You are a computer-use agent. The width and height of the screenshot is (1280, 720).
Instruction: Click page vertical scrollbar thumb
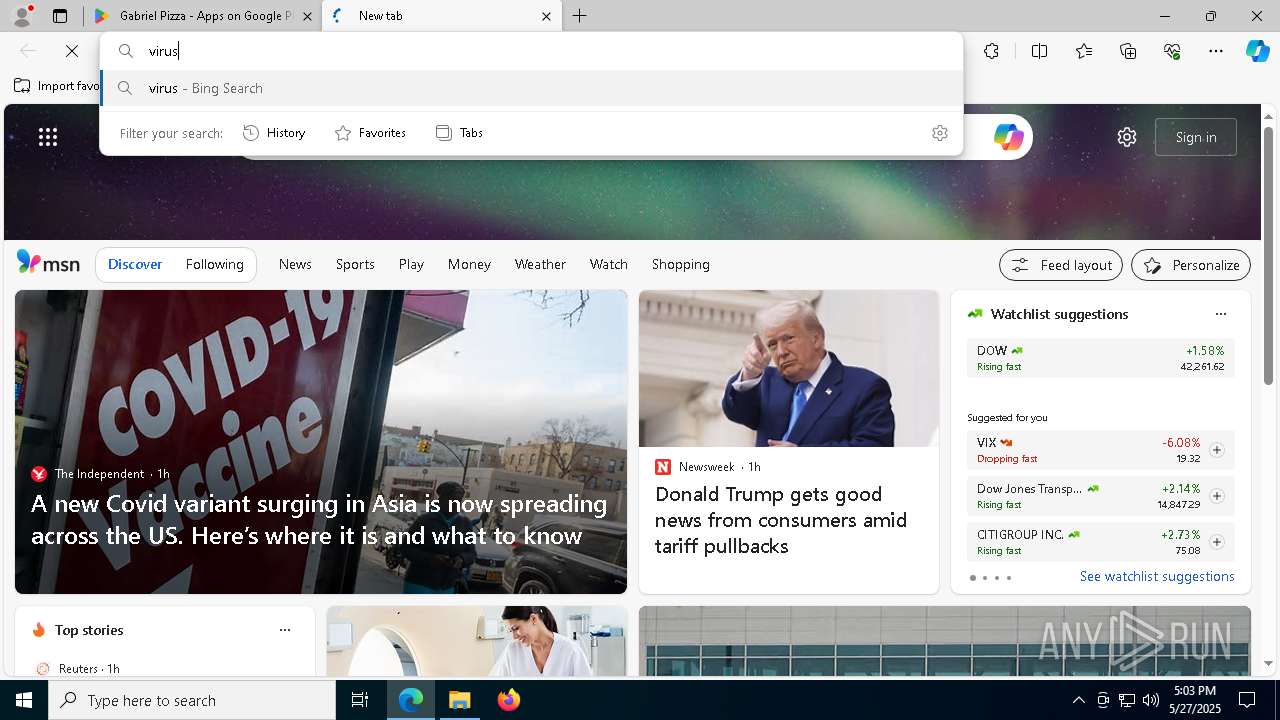(x=1268, y=255)
